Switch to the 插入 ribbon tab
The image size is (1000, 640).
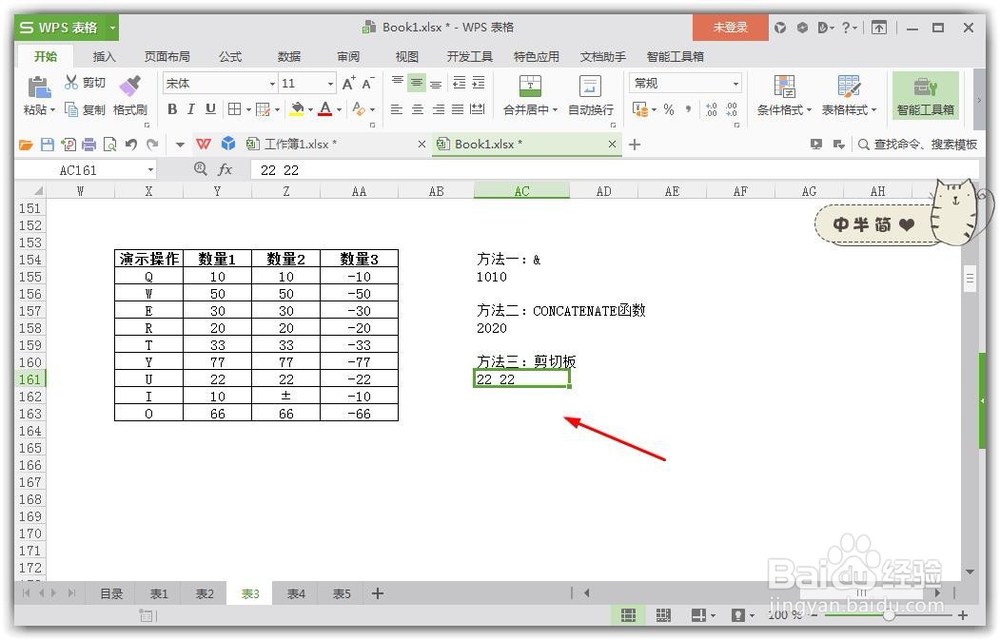[104, 57]
